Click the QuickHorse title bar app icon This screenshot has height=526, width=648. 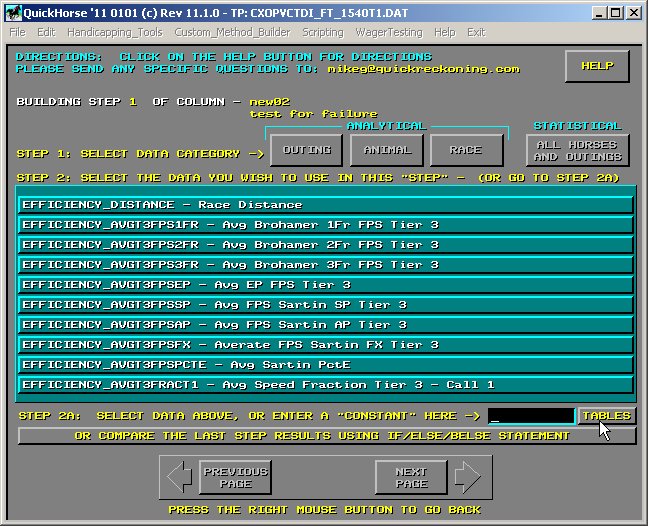[10, 13]
